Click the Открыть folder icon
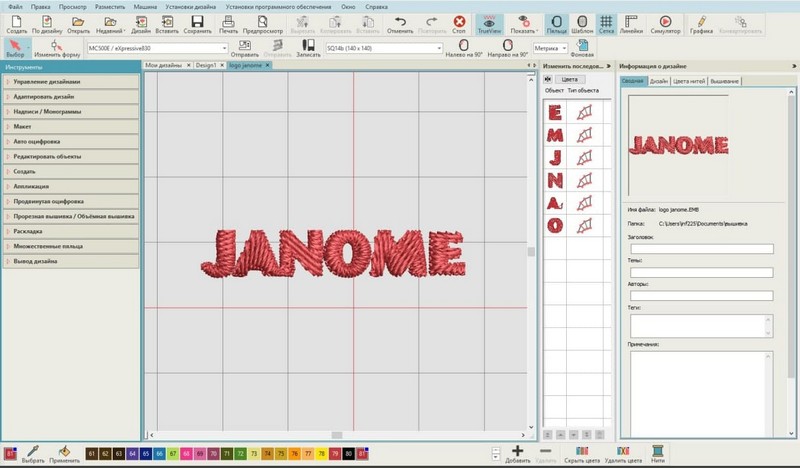This screenshot has width=800, height=468. coord(78,24)
